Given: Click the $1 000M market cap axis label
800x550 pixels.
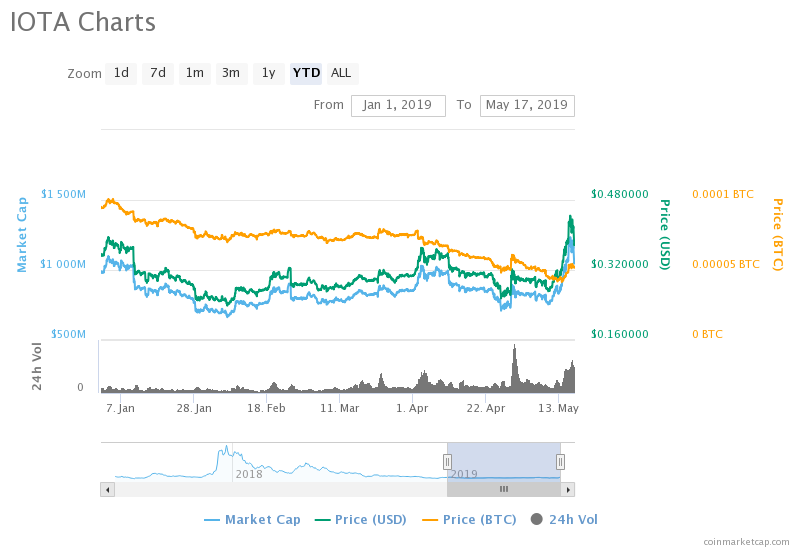Looking at the screenshot, I should pos(63,264).
